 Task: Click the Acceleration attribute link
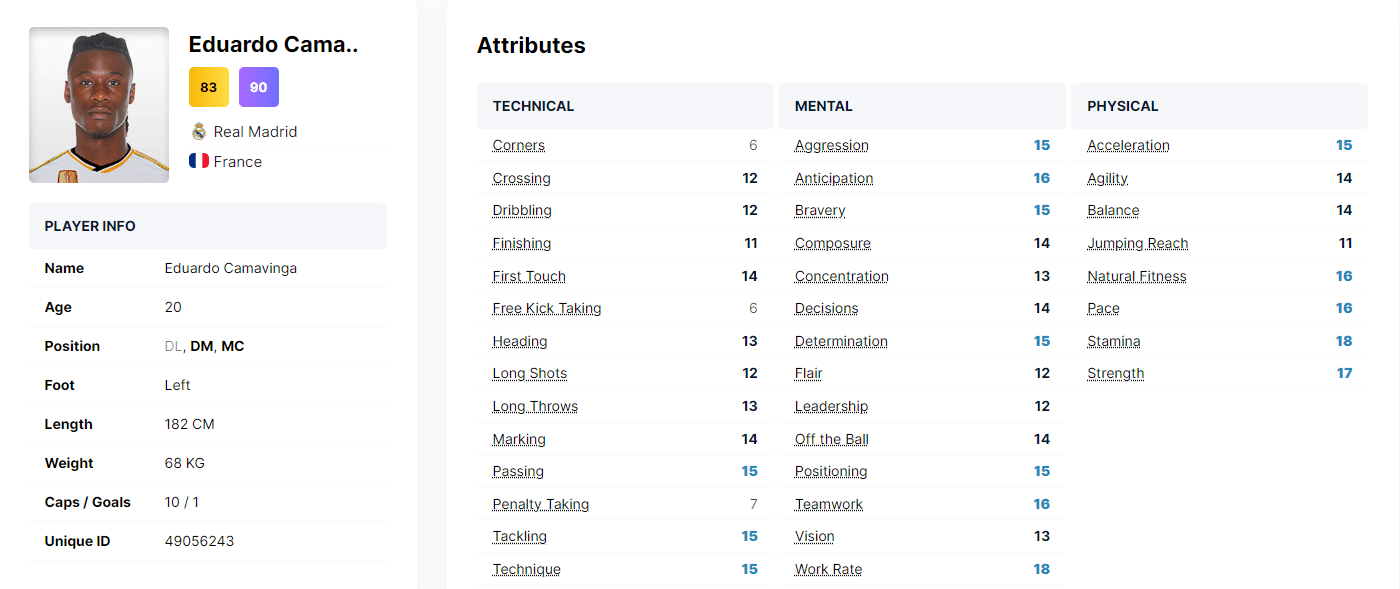[1128, 145]
